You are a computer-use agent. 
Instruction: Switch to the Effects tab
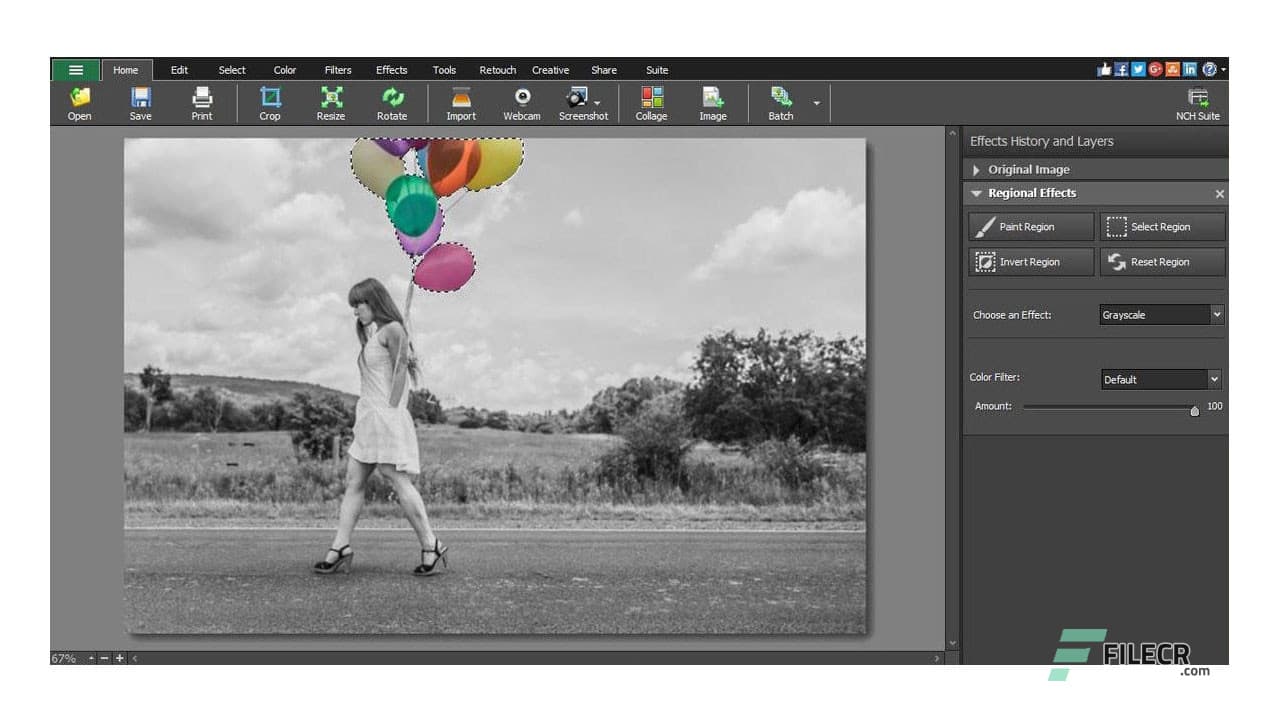pyautogui.click(x=391, y=70)
